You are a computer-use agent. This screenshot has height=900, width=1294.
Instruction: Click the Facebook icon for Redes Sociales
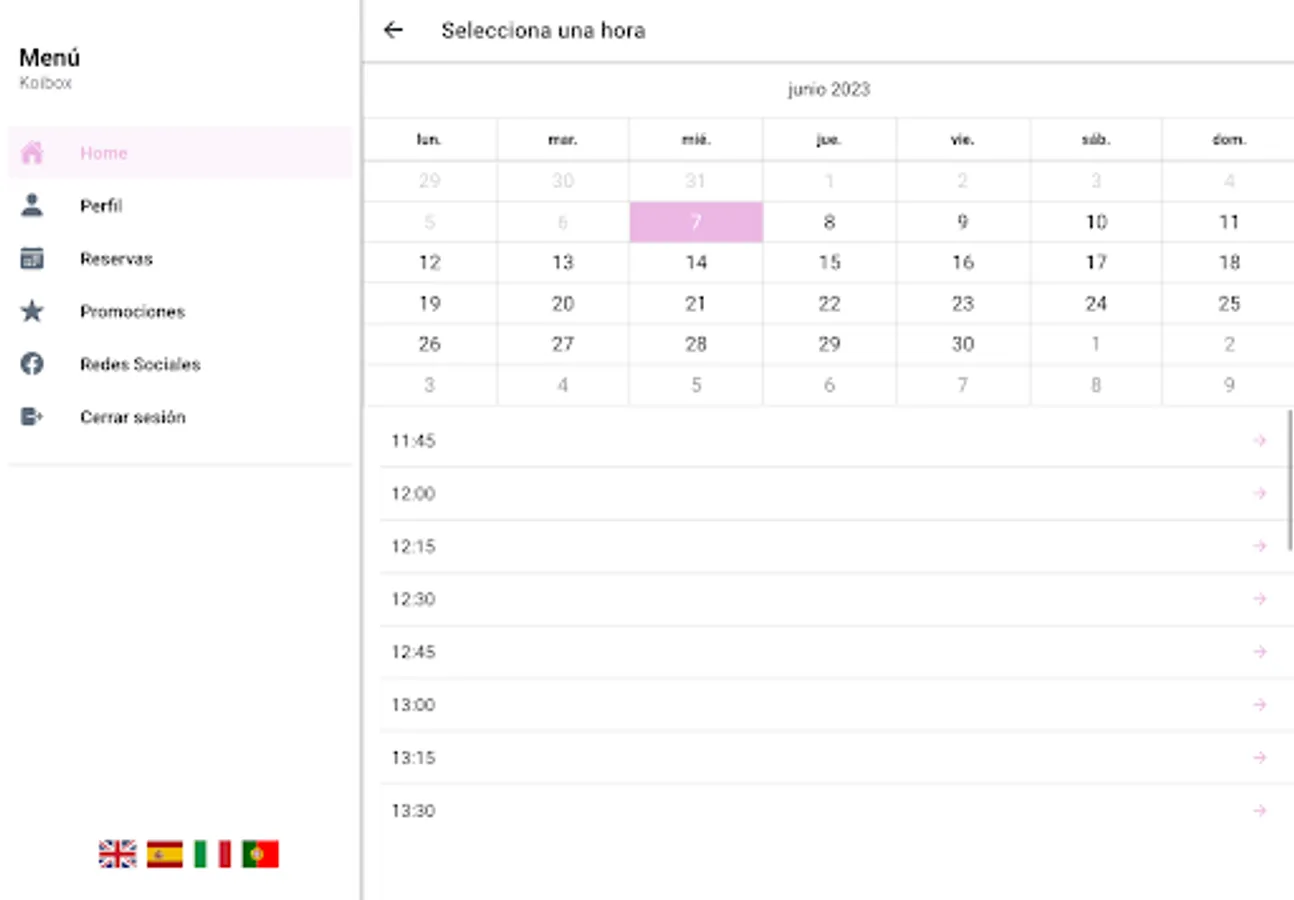[32, 364]
